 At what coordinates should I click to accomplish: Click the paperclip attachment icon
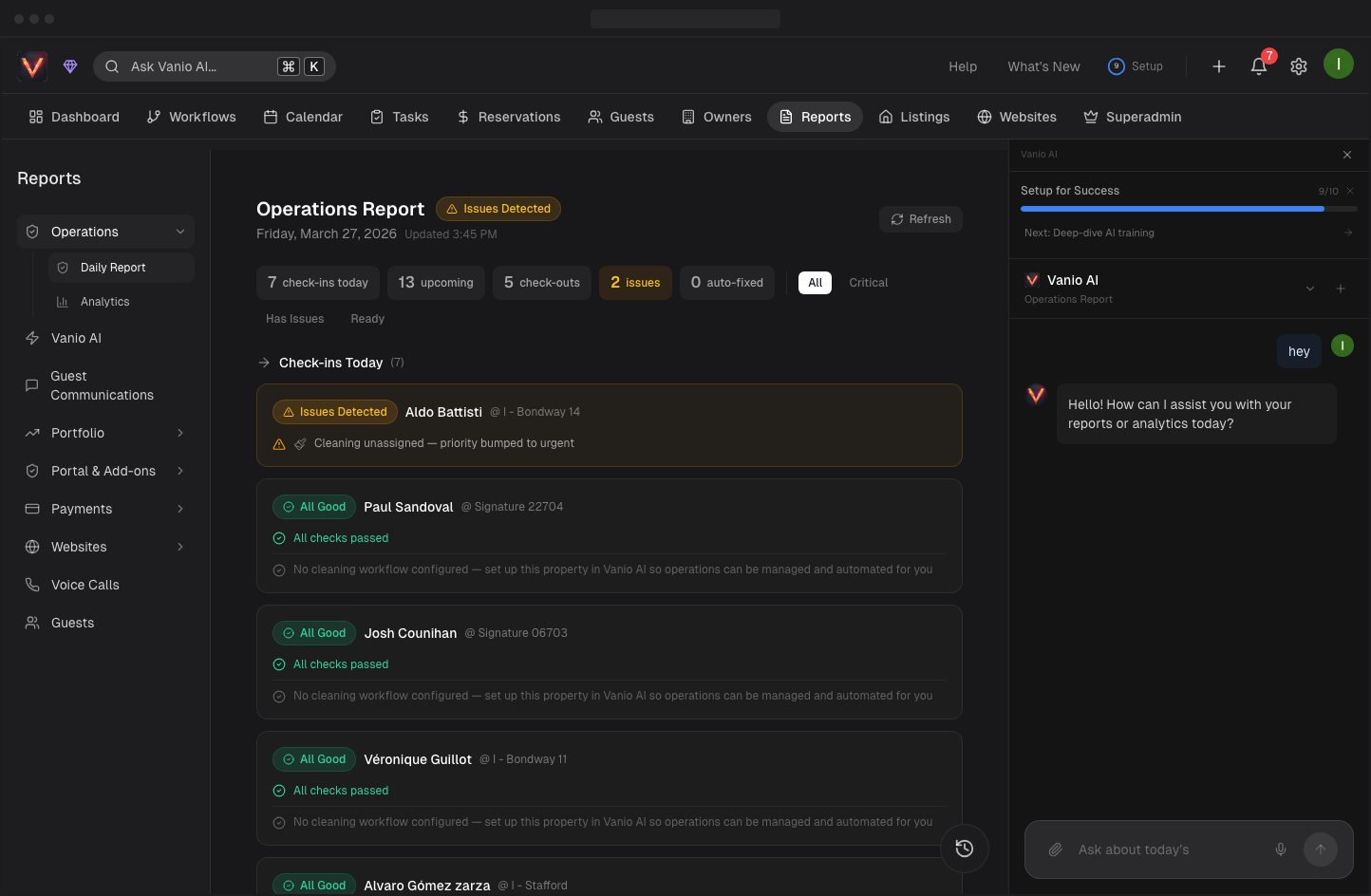coord(1055,849)
